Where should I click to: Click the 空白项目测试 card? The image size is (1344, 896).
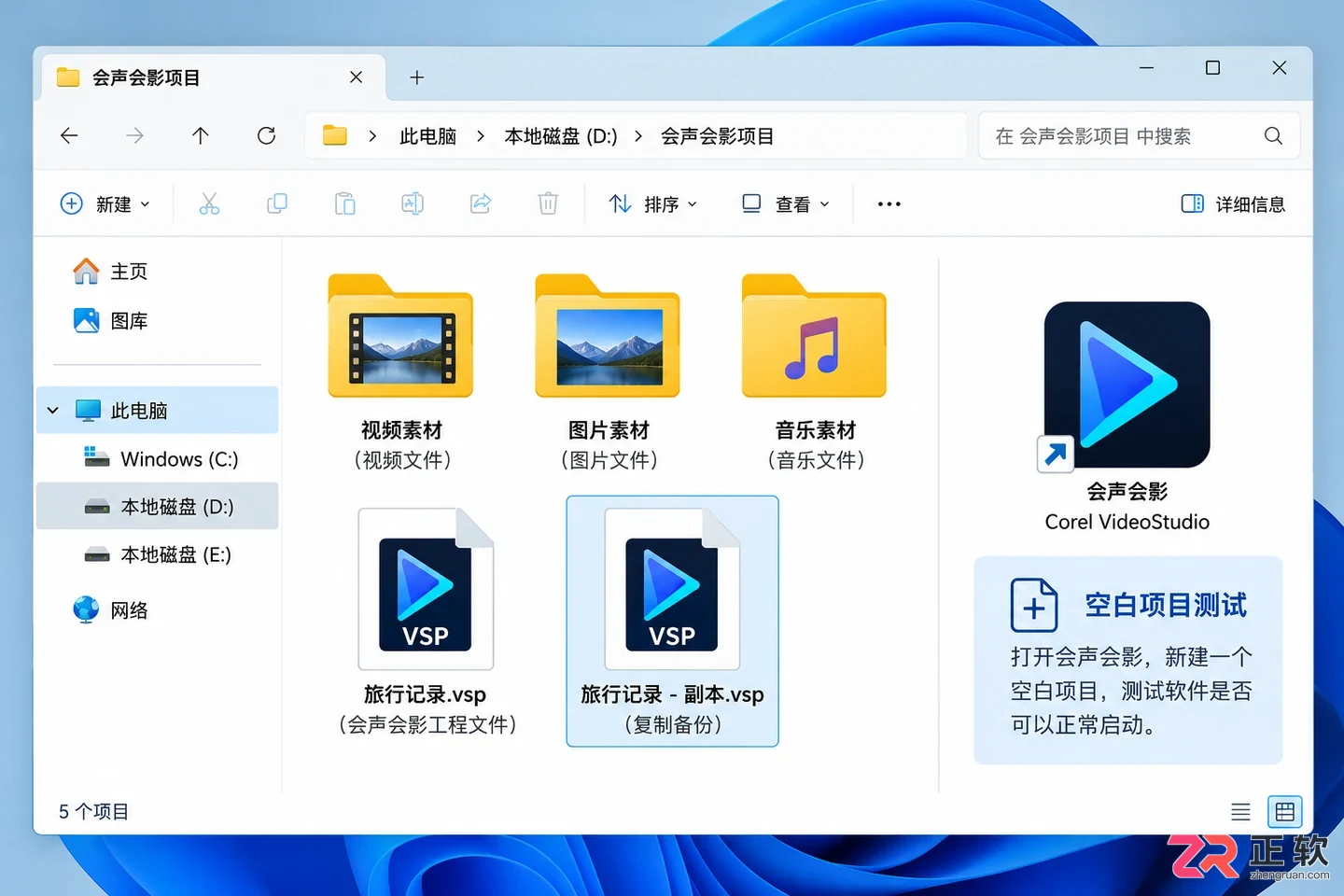[1128, 661]
